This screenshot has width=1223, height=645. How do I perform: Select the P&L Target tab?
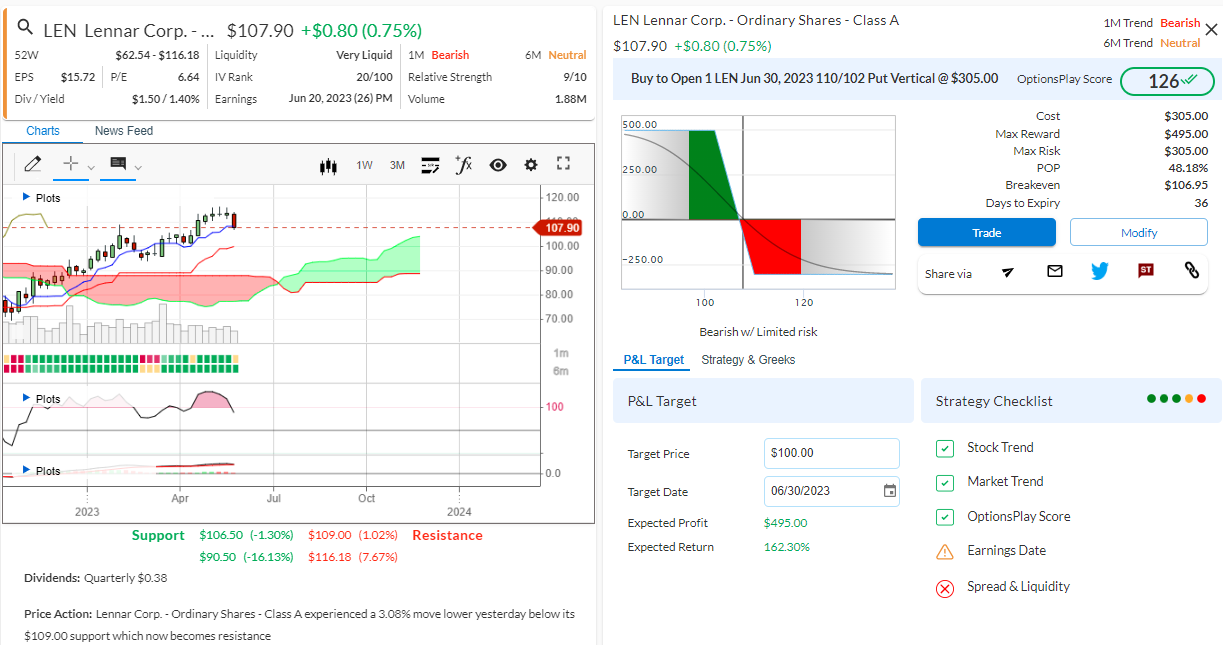pos(654,360)
